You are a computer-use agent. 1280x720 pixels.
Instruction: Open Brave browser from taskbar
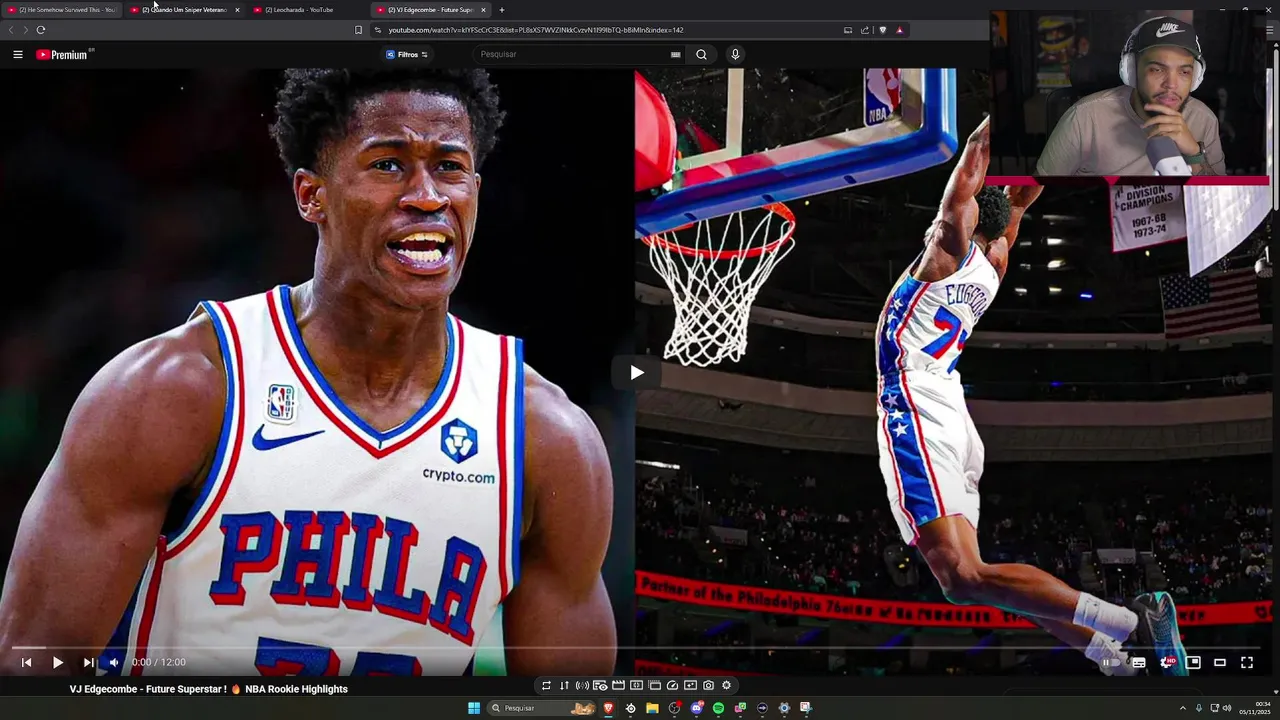tap(608, 708)
